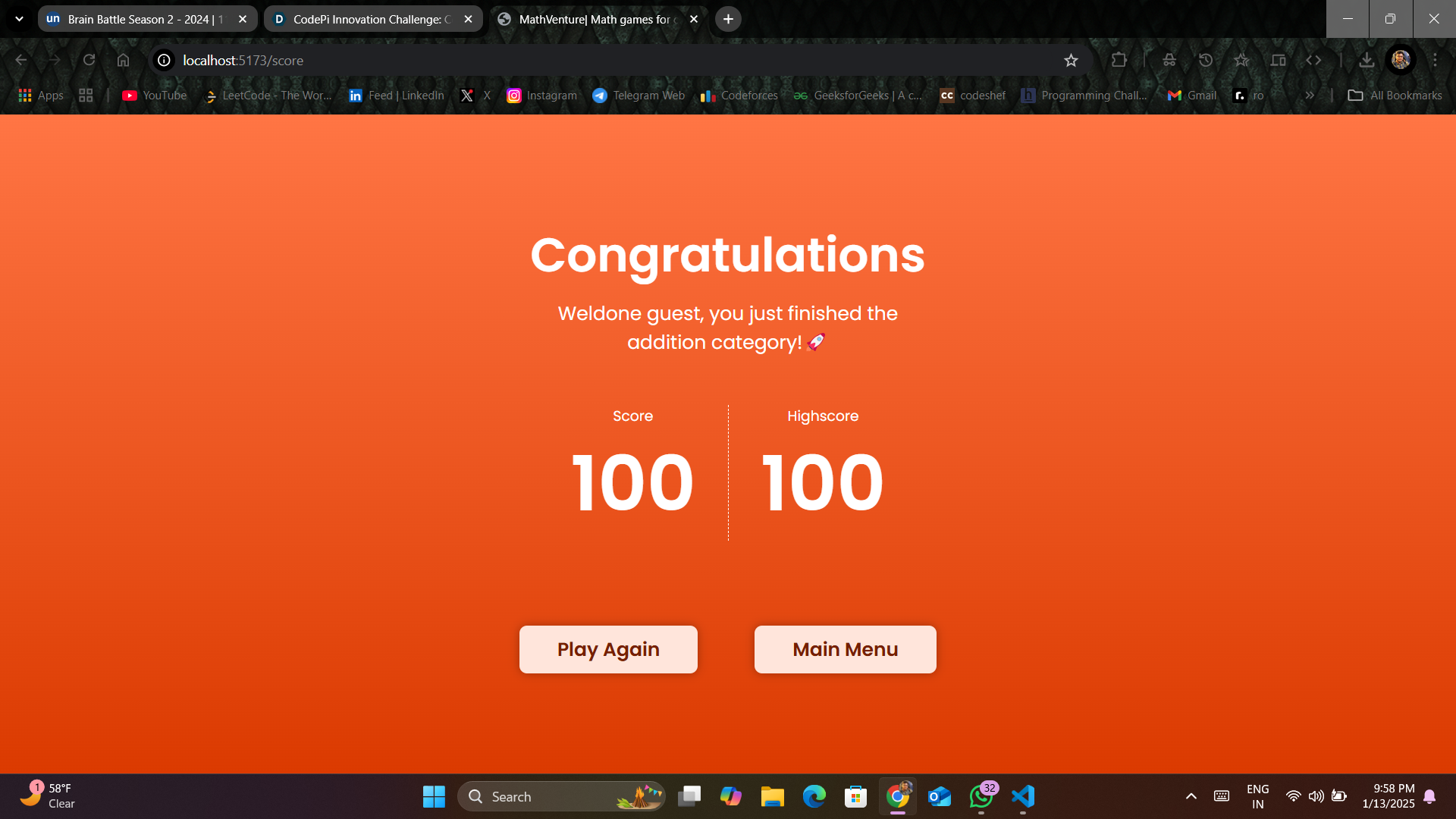Show hidden system tray icons
Screen dimensions: 1456x819
coord(1191,796)
